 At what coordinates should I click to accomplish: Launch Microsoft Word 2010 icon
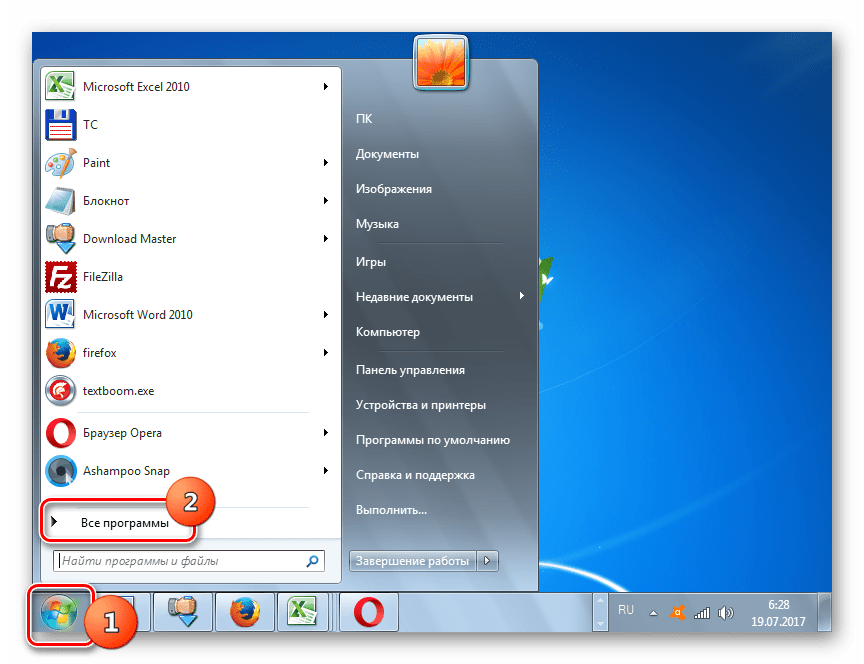pyautogui.click(x=60, y=315)
